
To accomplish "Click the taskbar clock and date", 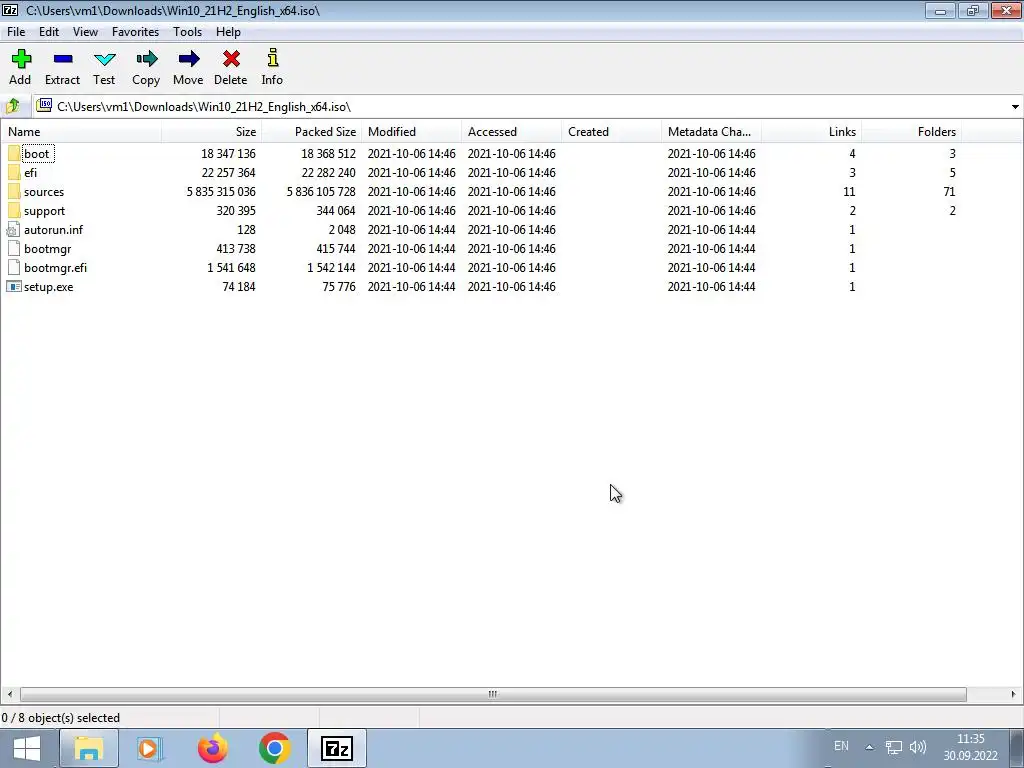I will click(970, 747).
